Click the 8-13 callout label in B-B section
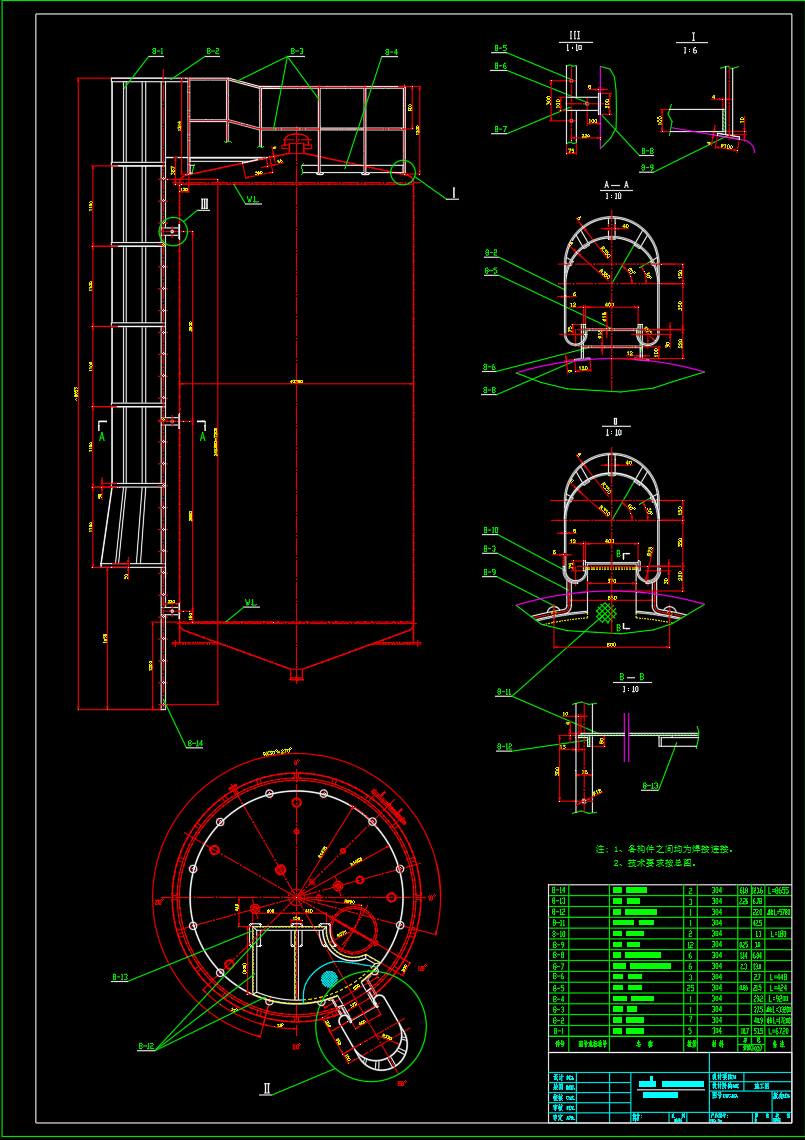Image resolution: width=805 pixels, height=1140 pixels. (x=651, y=786)
